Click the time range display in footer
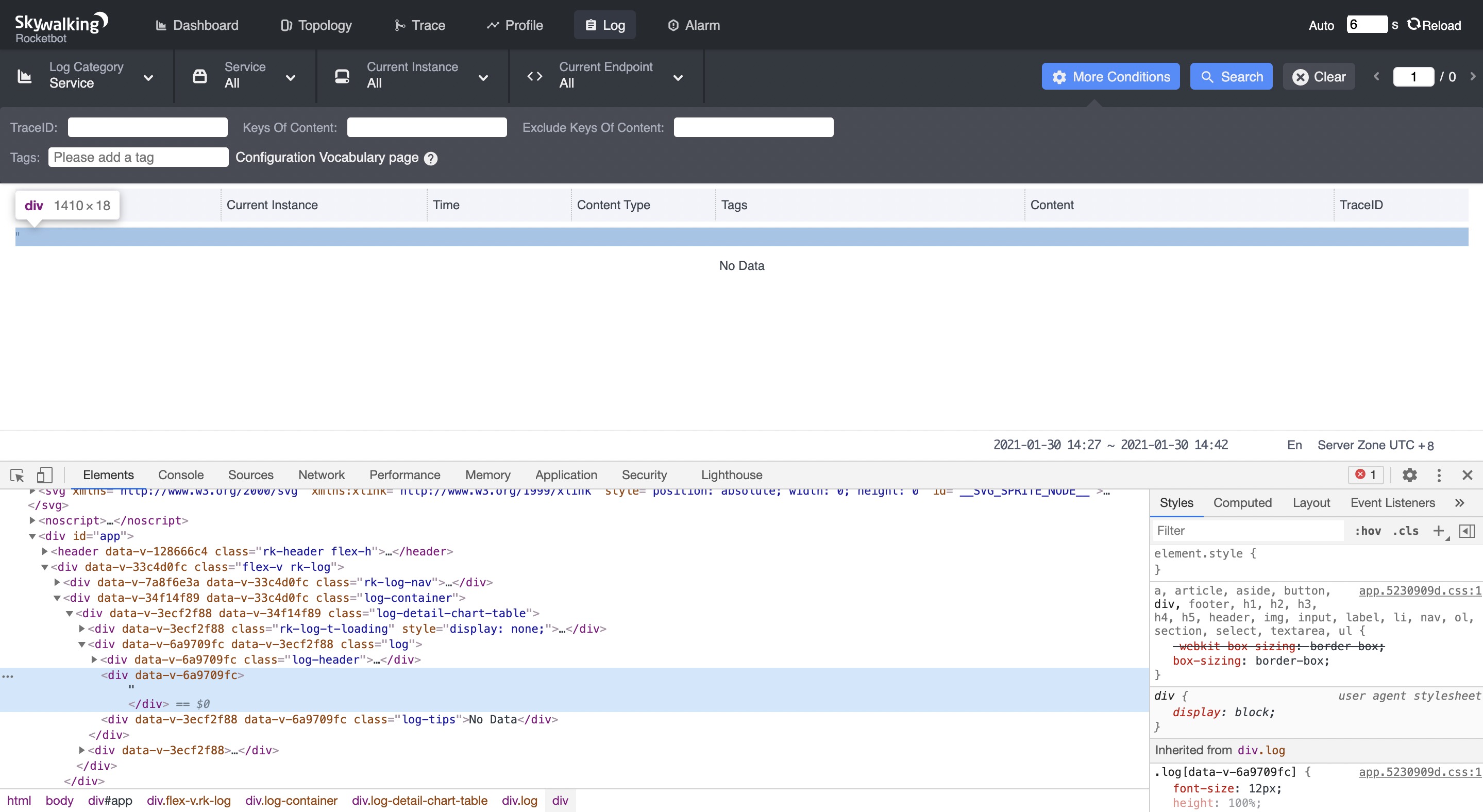Viewport: 1483px width, 812px height. click(x=1110, y=445)
